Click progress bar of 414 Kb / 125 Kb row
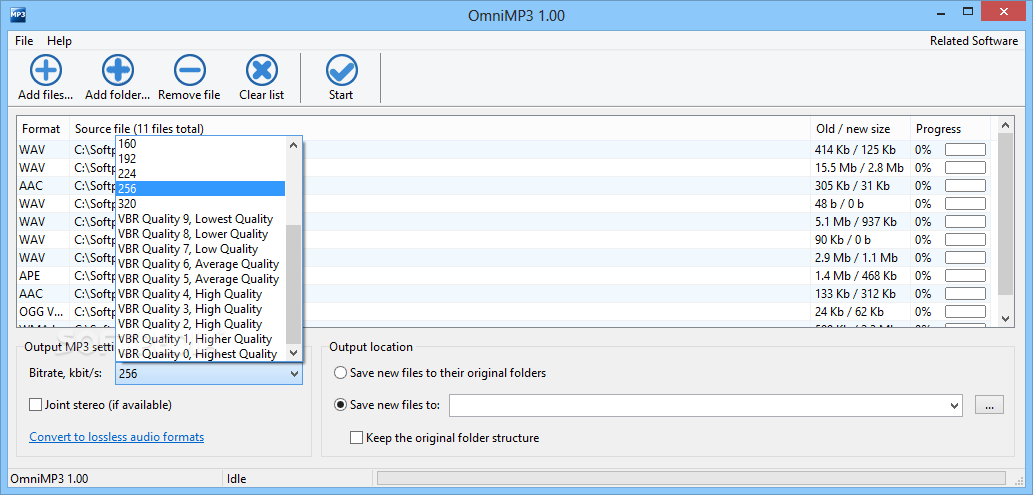This screenshot has height=495, width=1033. (x=965, y=150)
